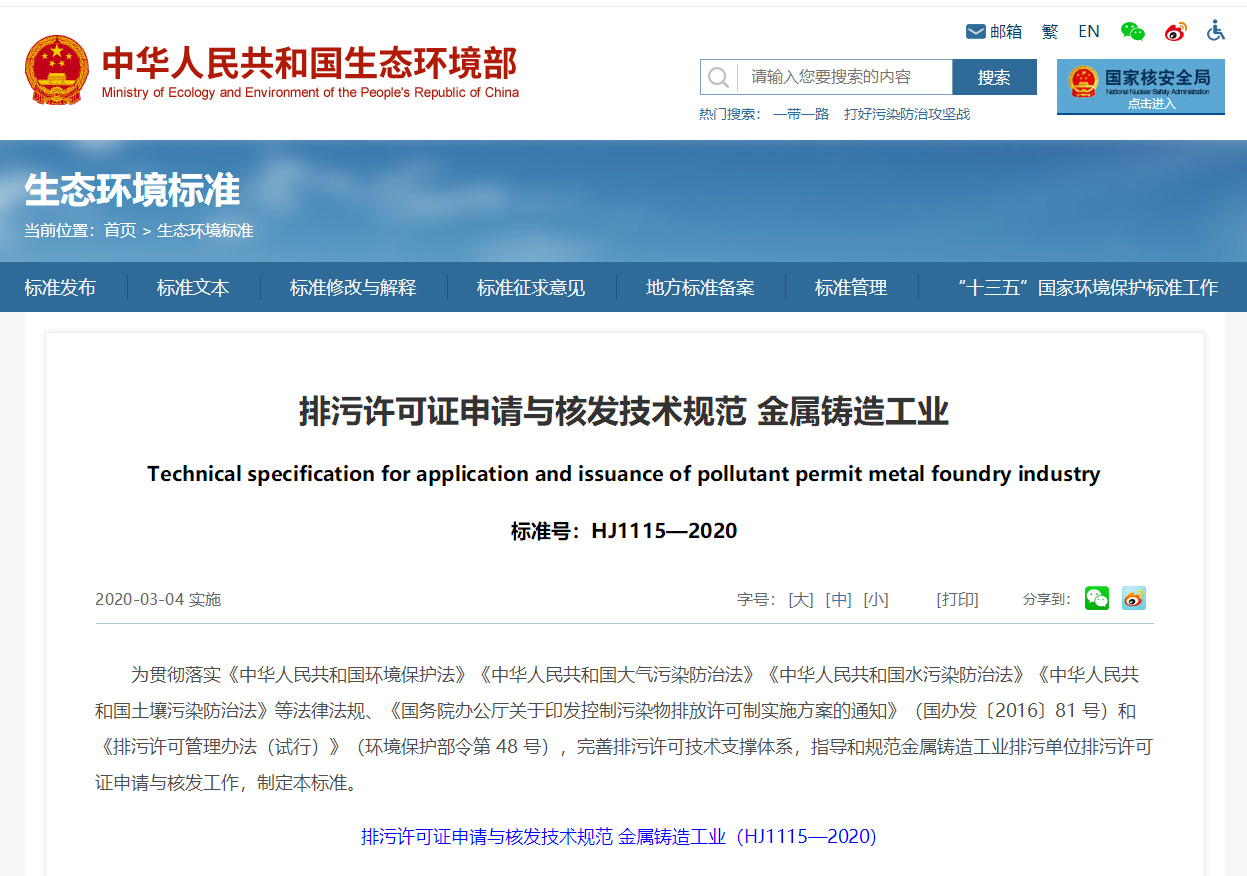Share article via Weibo icon
Viewport: 1247px width, 876px height.
click(1133, 599)
